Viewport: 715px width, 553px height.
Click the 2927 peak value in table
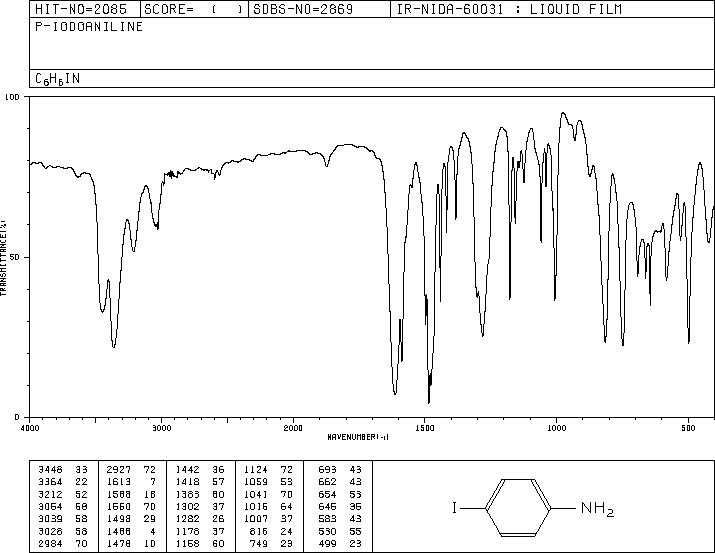click(x=119, y=470)
